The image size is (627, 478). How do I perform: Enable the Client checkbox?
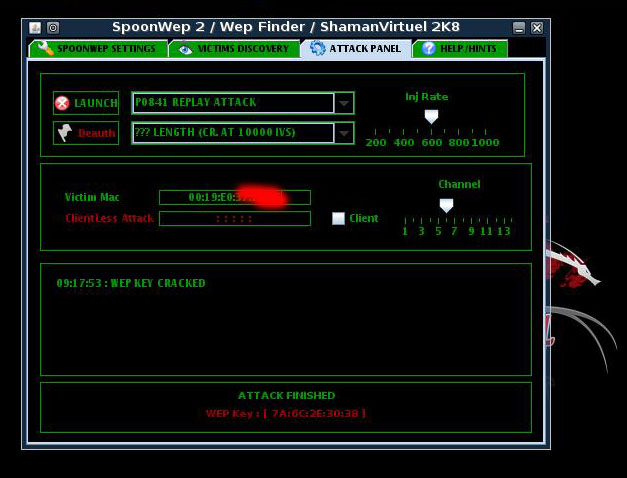point(338,218)
